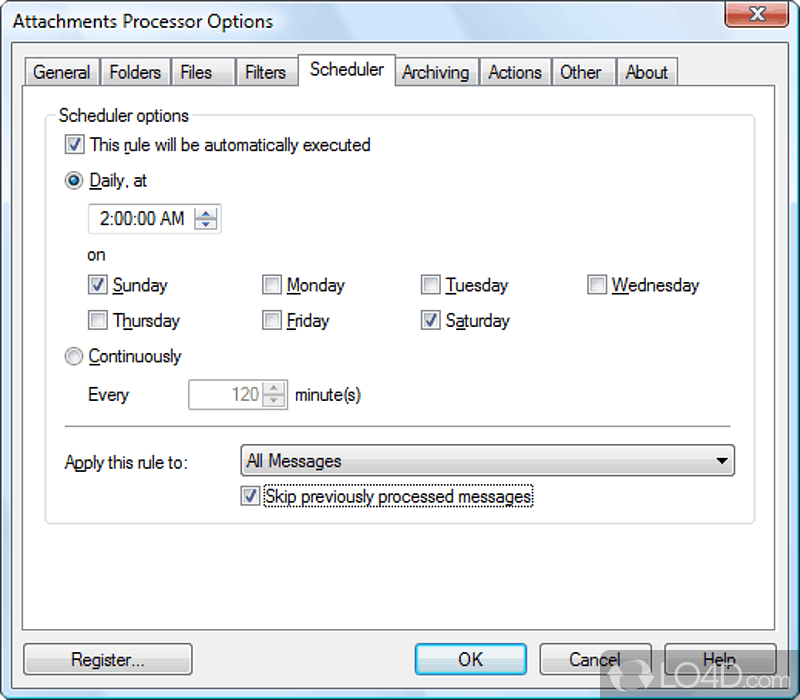Check the Wednesday checkbox
800x700 pixels.
(x=597, y=285)
